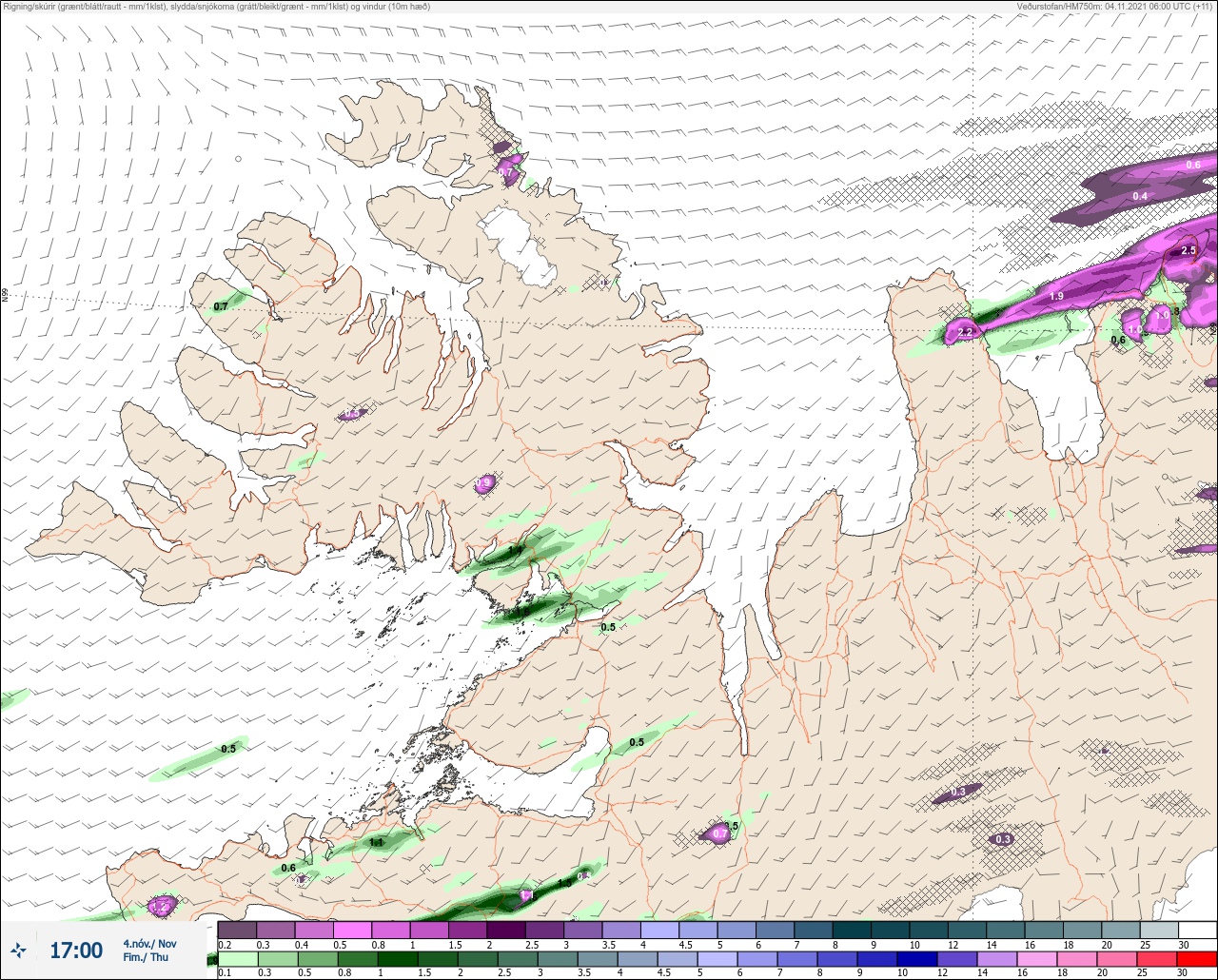Click the 2.2 precipitation value on the map
Viewport: 1218px width, 980px height.
click(x=966, y=332)
